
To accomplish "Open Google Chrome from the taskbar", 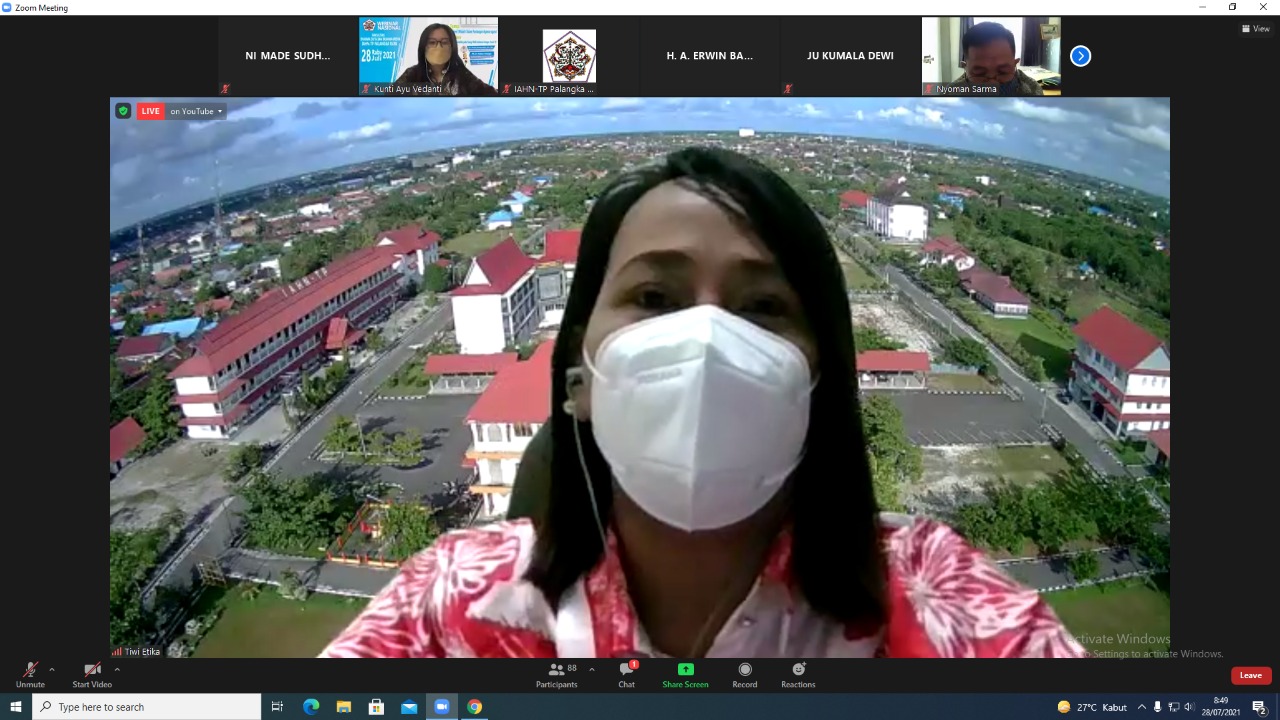I will coord(474,707).
